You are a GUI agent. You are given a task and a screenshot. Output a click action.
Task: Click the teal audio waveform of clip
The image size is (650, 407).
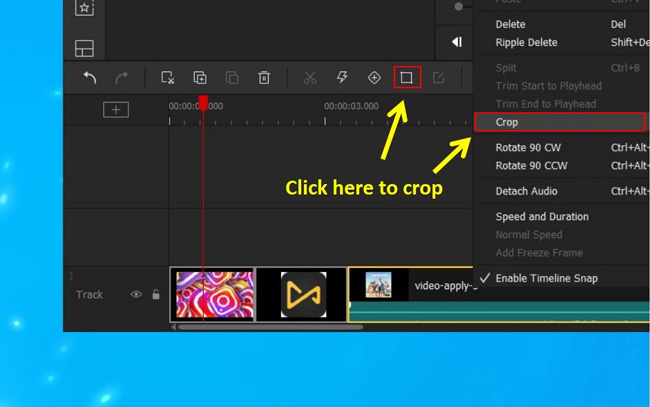click(x=499, y=311)
